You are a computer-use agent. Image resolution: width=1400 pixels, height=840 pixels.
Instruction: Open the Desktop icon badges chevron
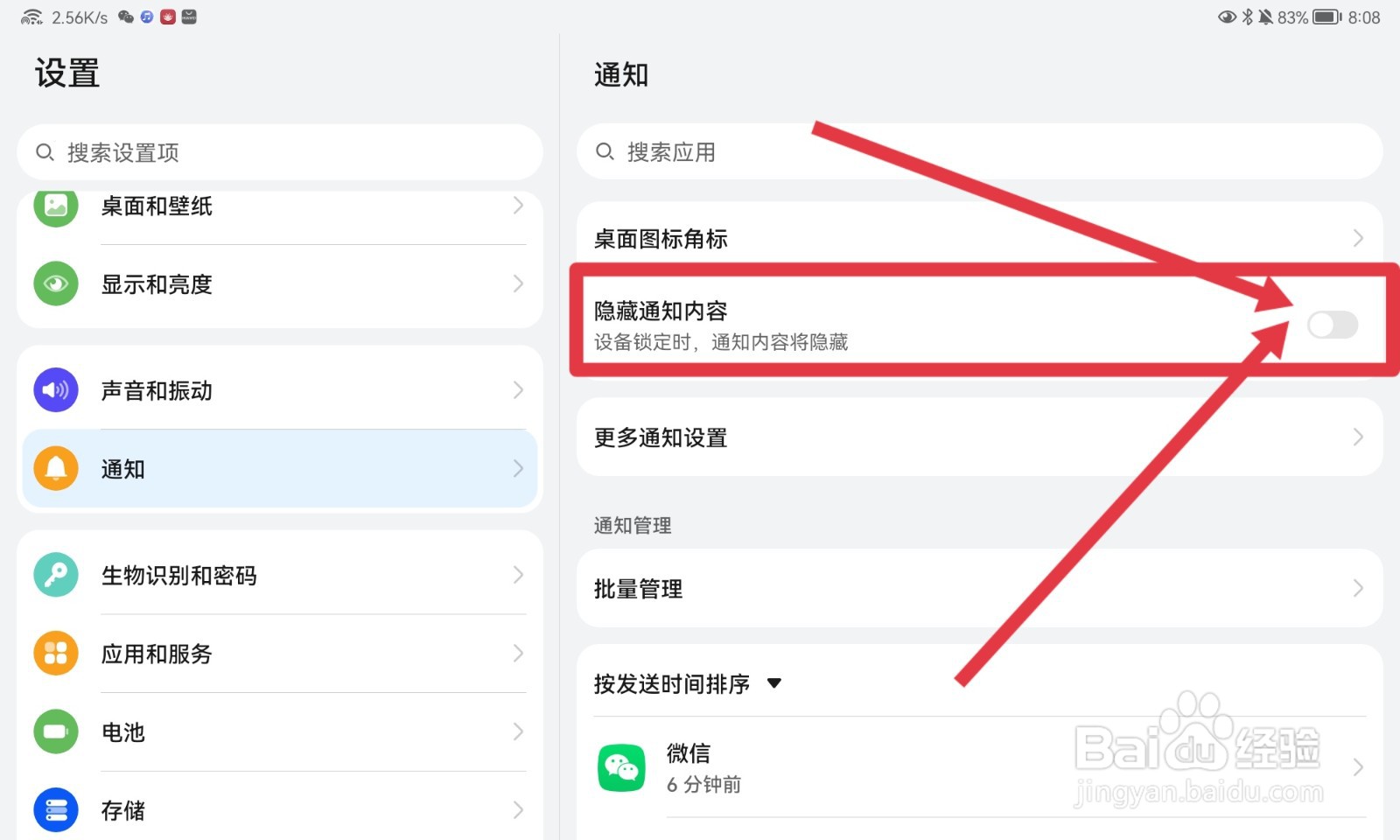[1358, 238]
